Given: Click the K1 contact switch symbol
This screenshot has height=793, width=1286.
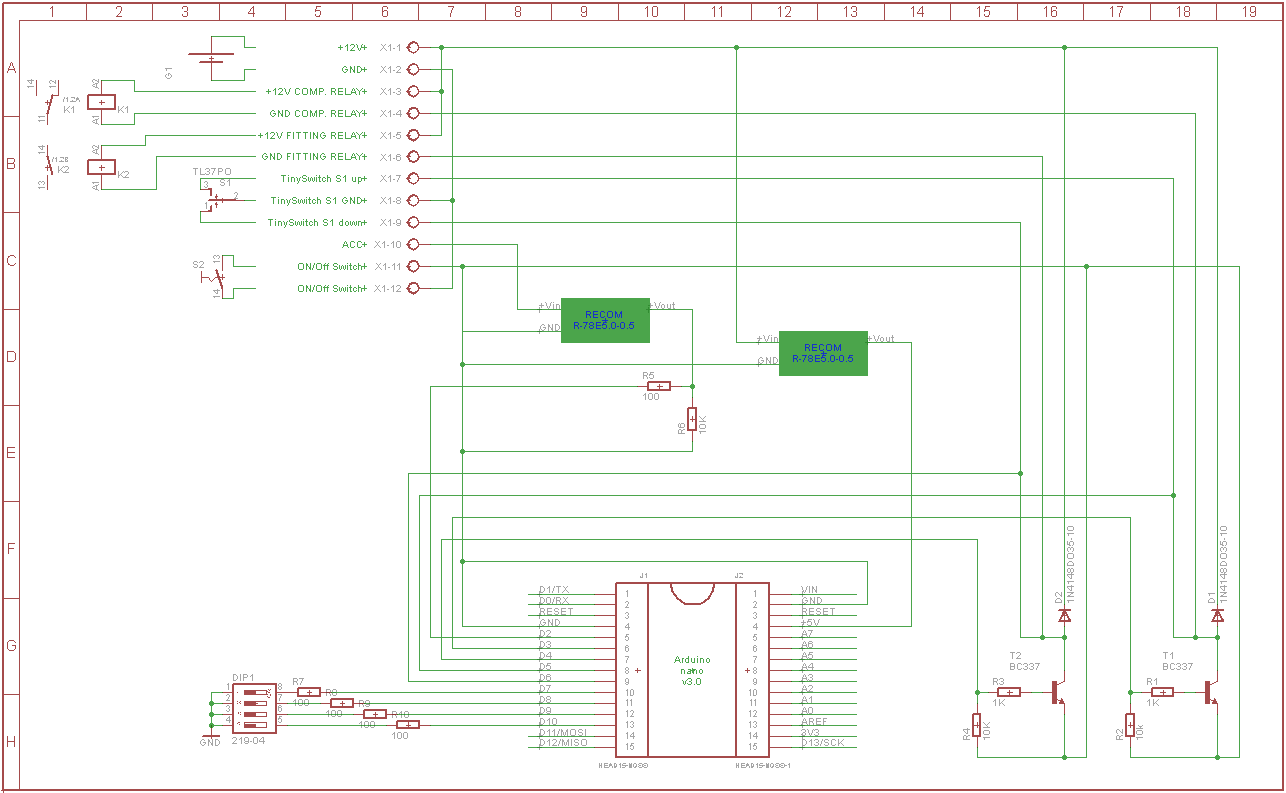Looking at the screenshot, I should [47, 101].
